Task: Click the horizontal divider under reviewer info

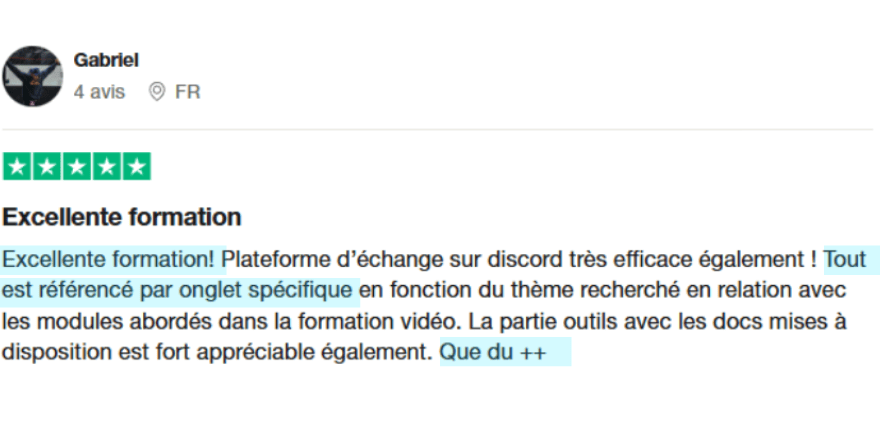Action: [437, 130]
